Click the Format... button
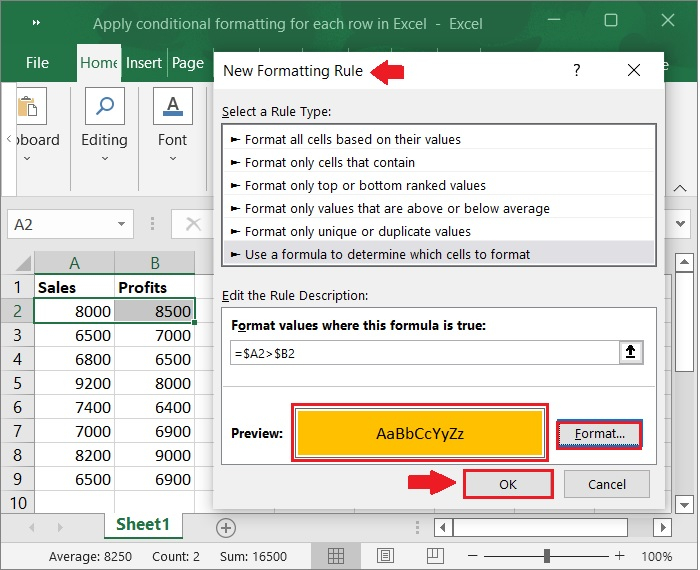Image resolution: width=700 pixels, height=570 pixels. (599, 434)
